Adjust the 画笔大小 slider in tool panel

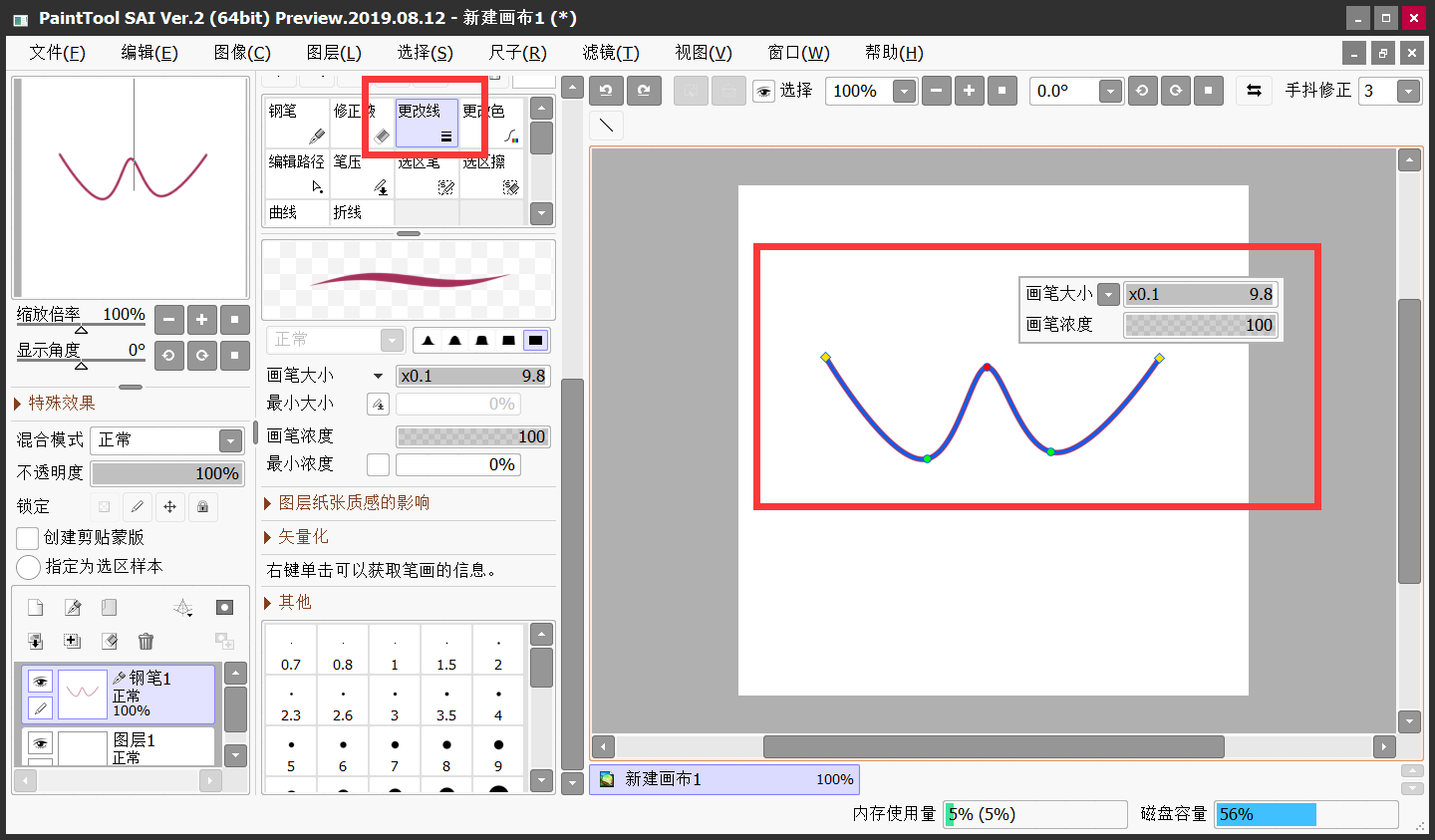pyautogui.click(x=473, y=376)
